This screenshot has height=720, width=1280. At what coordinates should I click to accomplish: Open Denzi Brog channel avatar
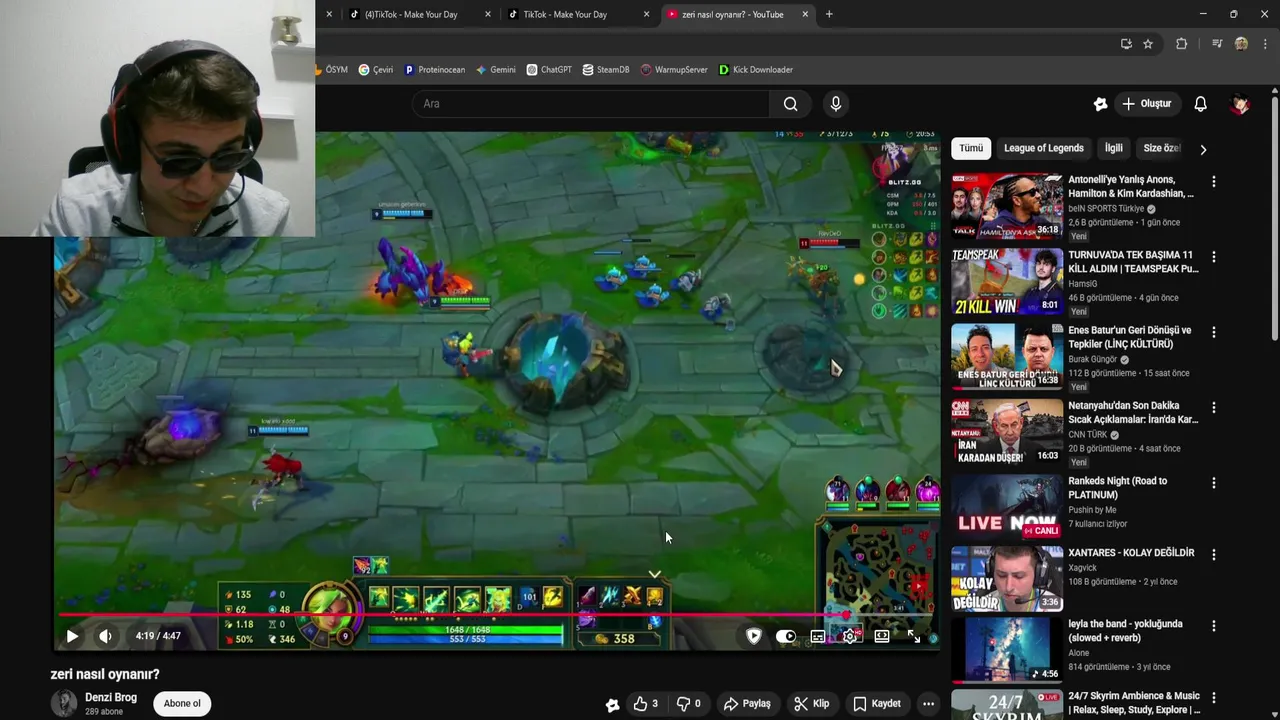point(64,703)
